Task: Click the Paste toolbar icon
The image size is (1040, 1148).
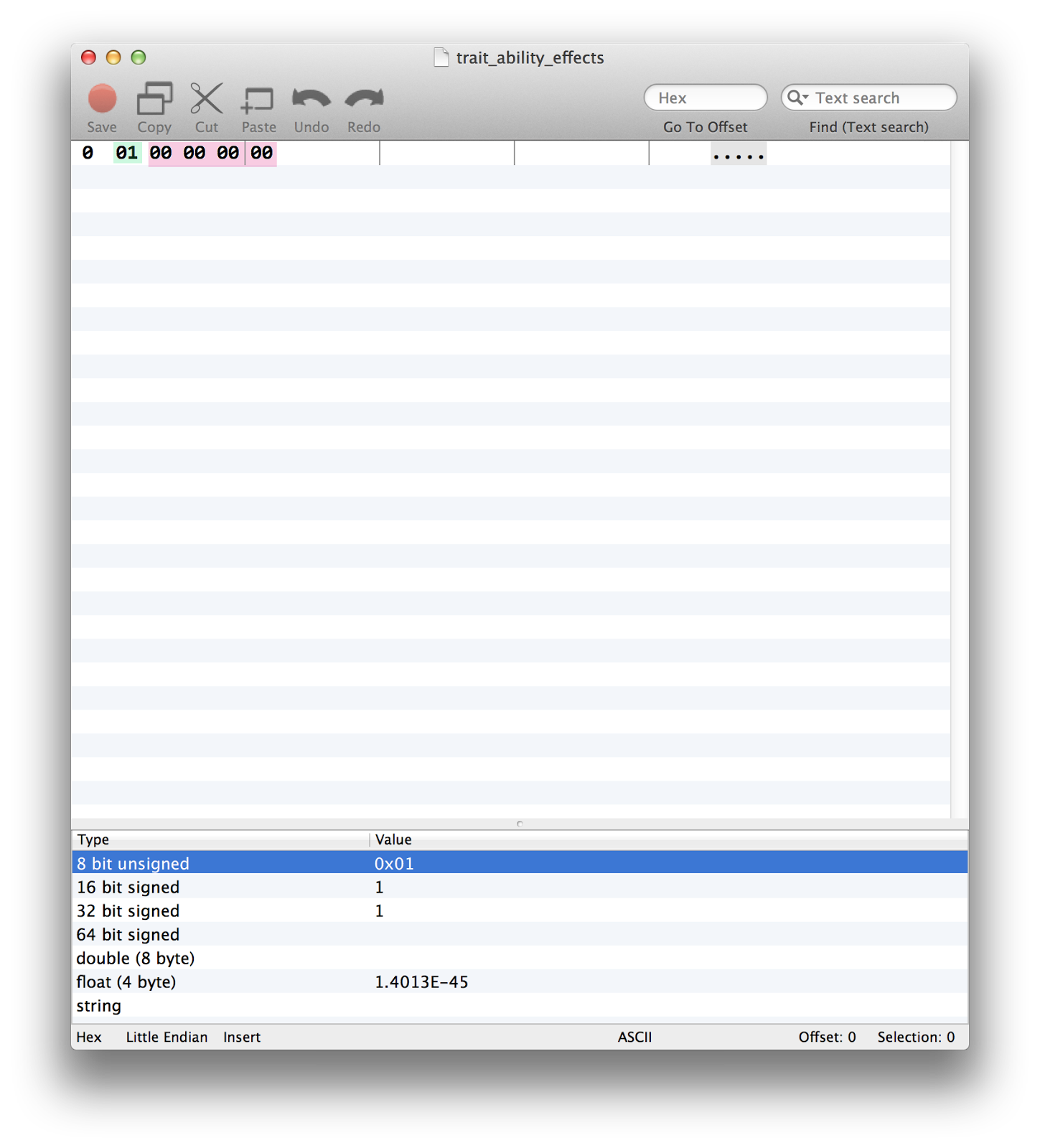Action: [x=258, y=100]
